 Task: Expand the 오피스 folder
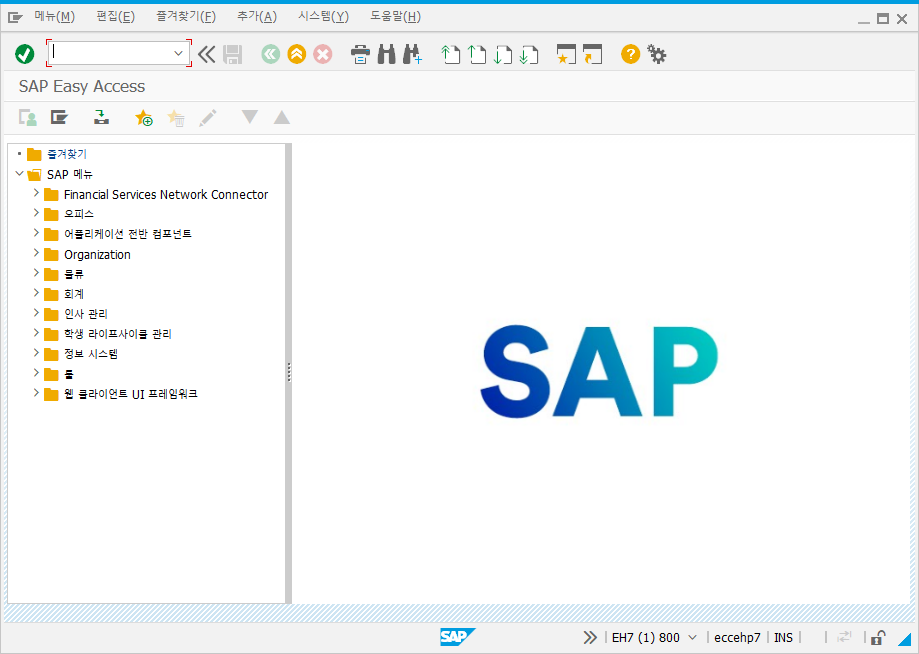pos(36,213)
